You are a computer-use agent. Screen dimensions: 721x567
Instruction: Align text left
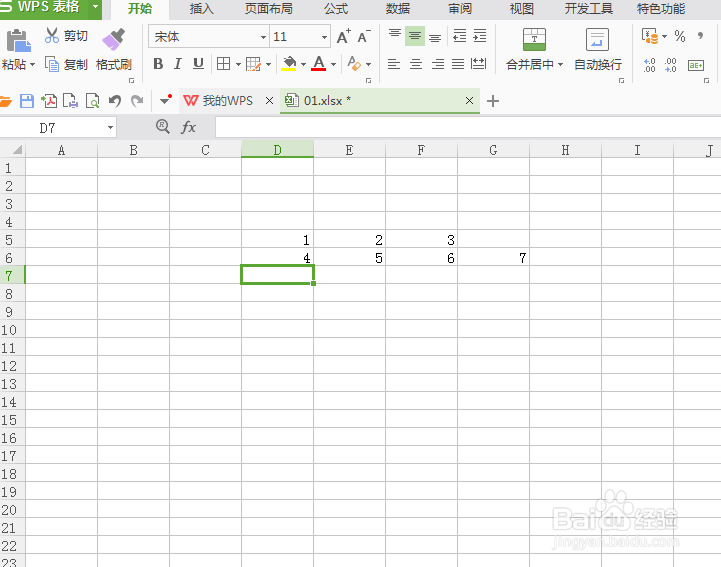pos(394,64)
